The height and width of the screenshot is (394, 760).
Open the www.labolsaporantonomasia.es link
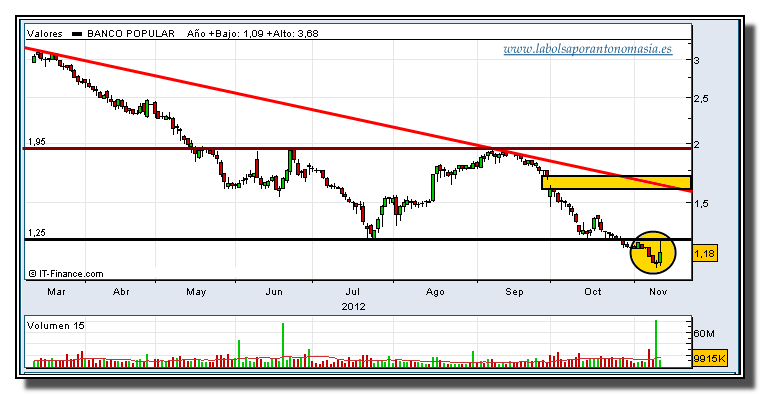tap(587, 49)
